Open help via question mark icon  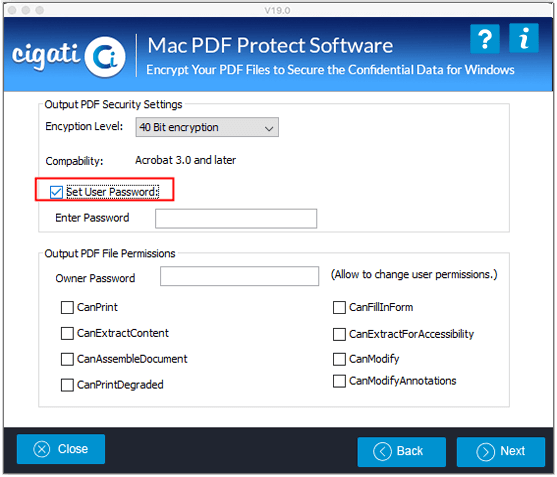486,39
